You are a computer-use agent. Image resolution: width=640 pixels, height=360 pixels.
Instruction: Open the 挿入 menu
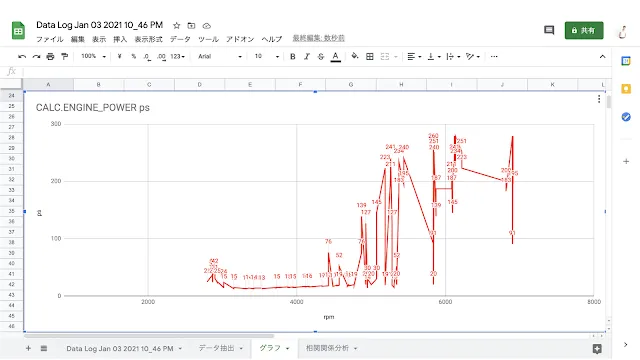pyautogui.click(x=120, y=39)
